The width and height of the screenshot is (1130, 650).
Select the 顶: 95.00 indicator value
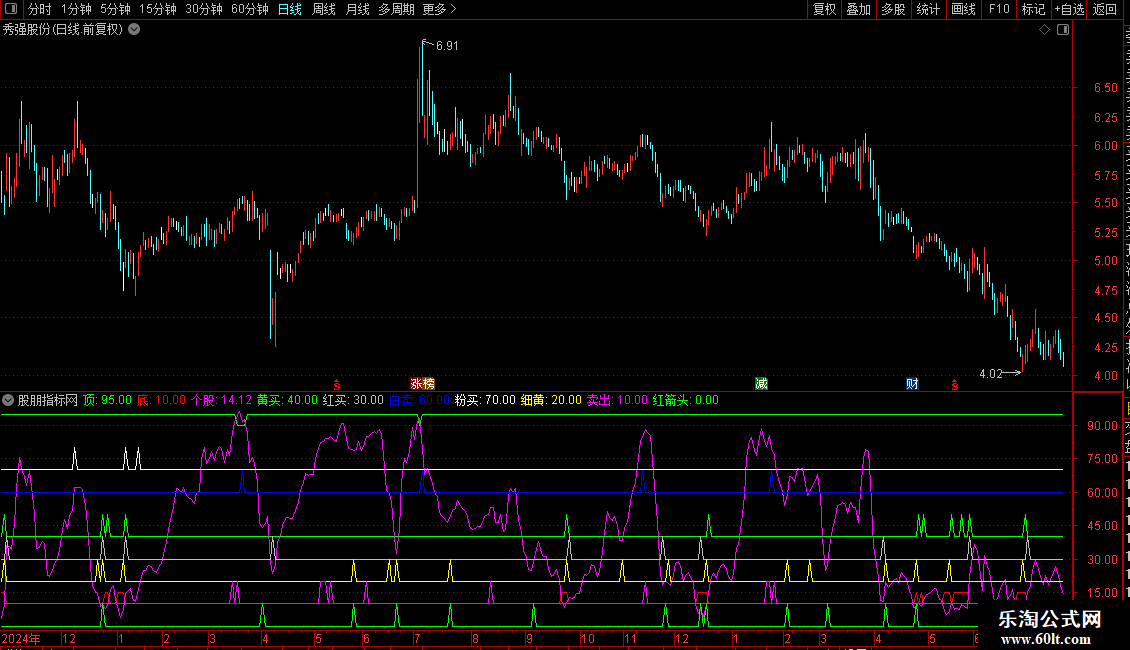pyautogui.click(x=107, y=400)
